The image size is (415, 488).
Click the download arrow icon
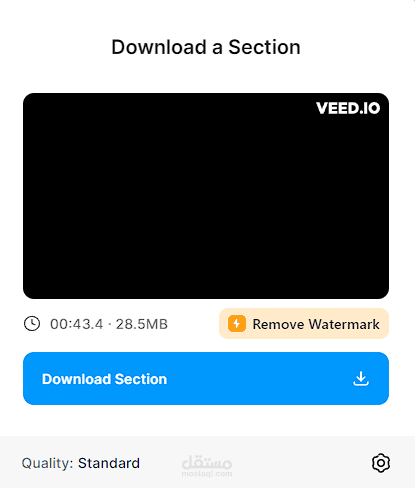[x=361, y=378]
